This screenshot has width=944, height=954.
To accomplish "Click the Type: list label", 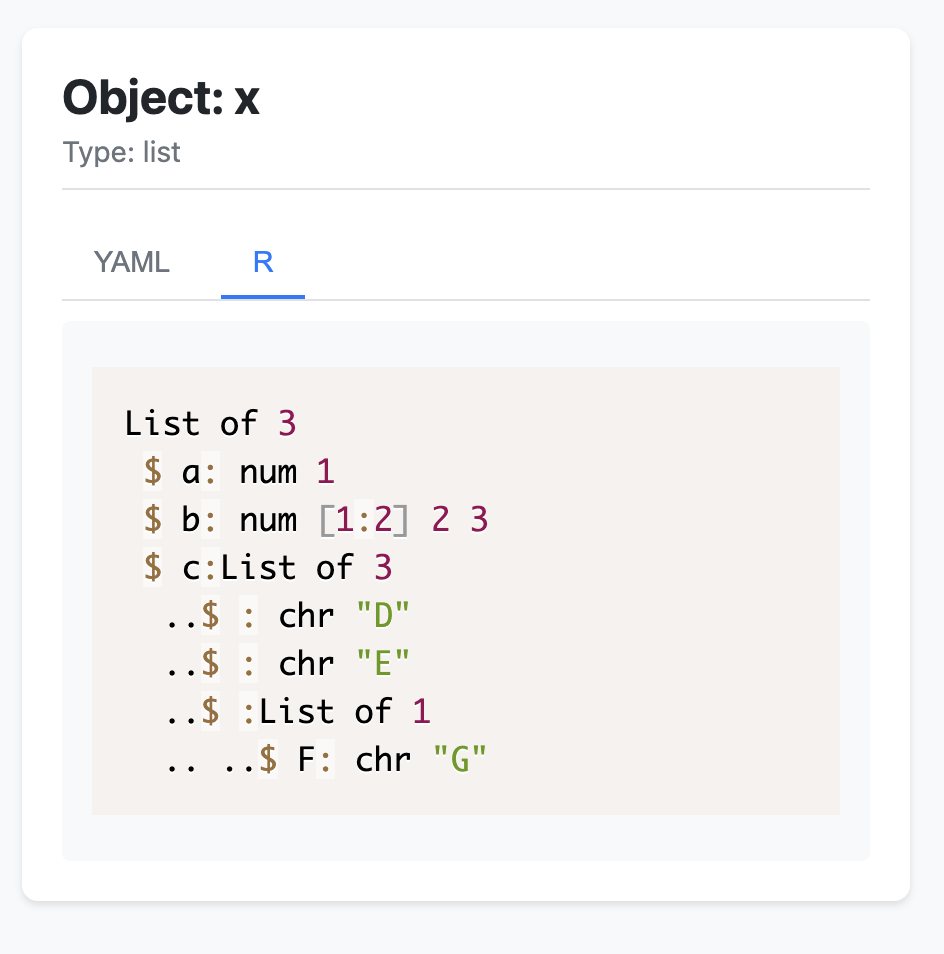I will click(x=121, y=152).
